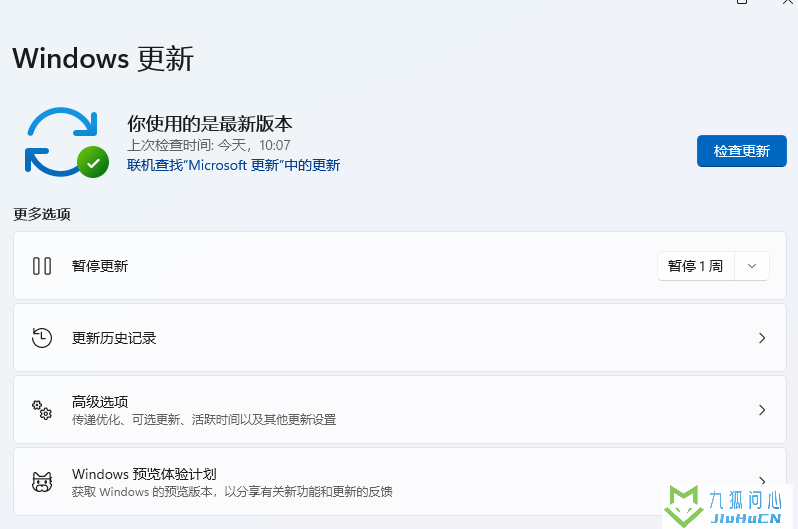Expand the 更新历史记录 chevron
This screenshot has height=529, width=798.
762,338
